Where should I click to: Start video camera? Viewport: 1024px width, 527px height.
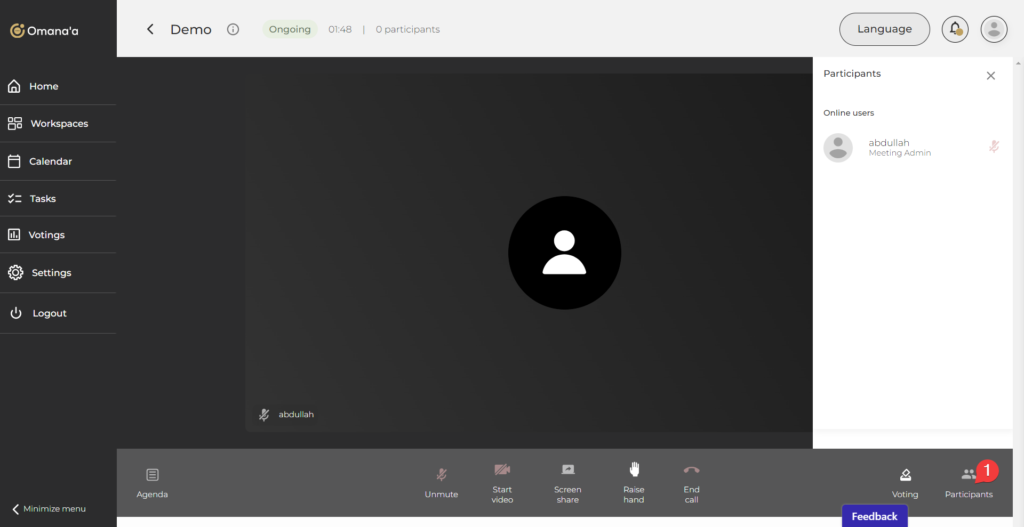pyautogui.click(x=502, y=482)
